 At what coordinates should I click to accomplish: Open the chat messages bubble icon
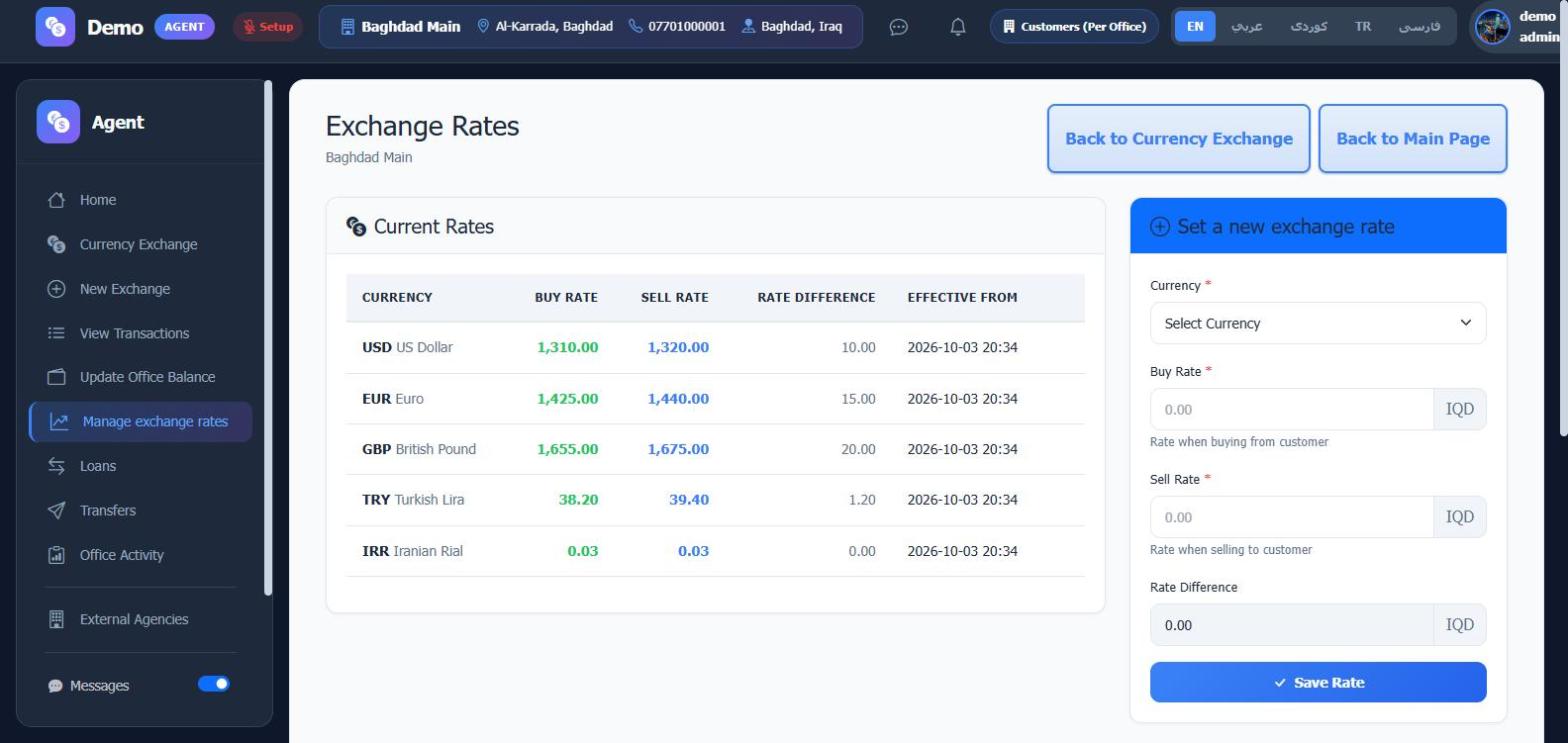coord(898,27)
